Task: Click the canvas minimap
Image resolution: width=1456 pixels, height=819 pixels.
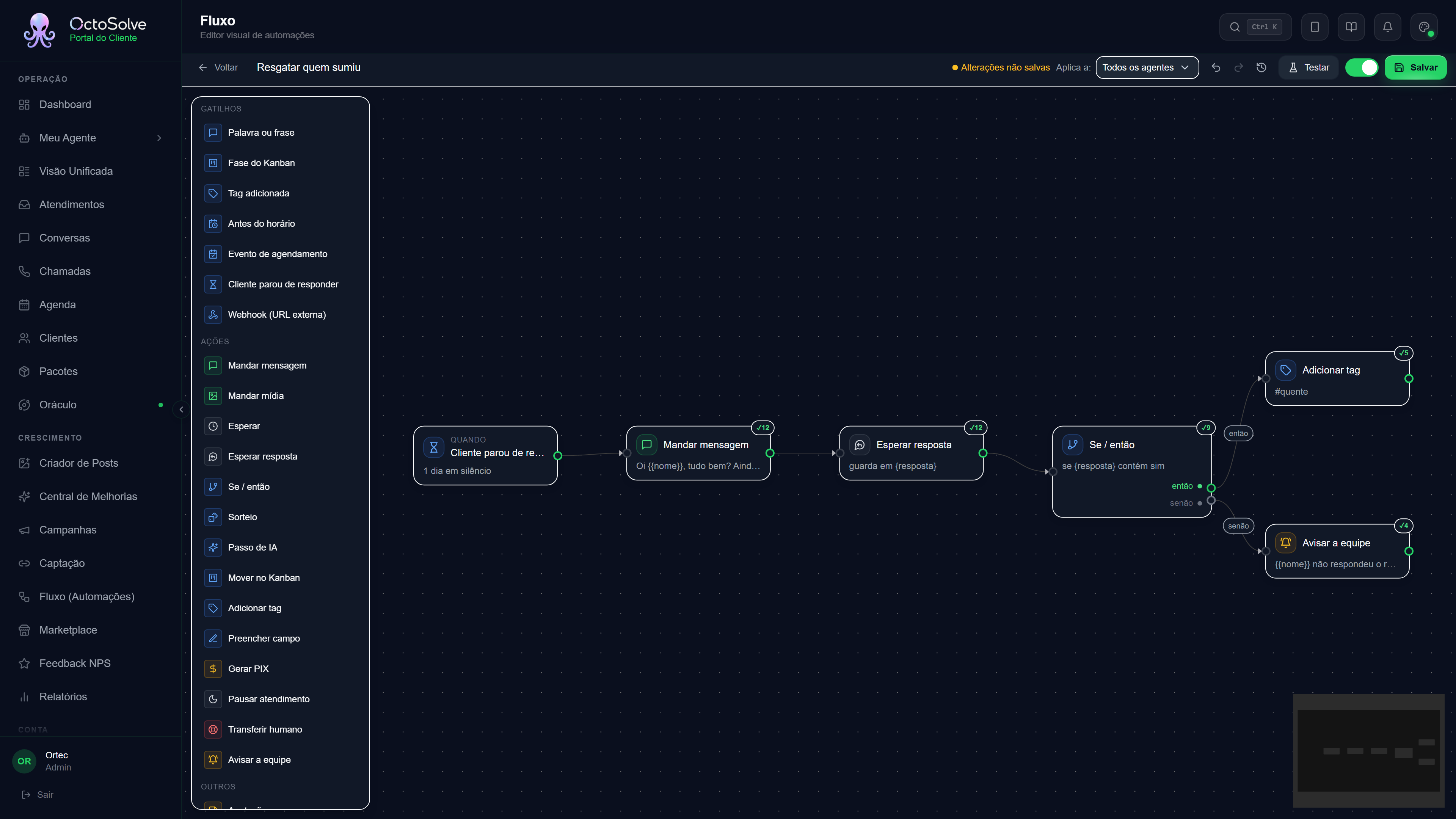Action: (x=1368, y=750)
